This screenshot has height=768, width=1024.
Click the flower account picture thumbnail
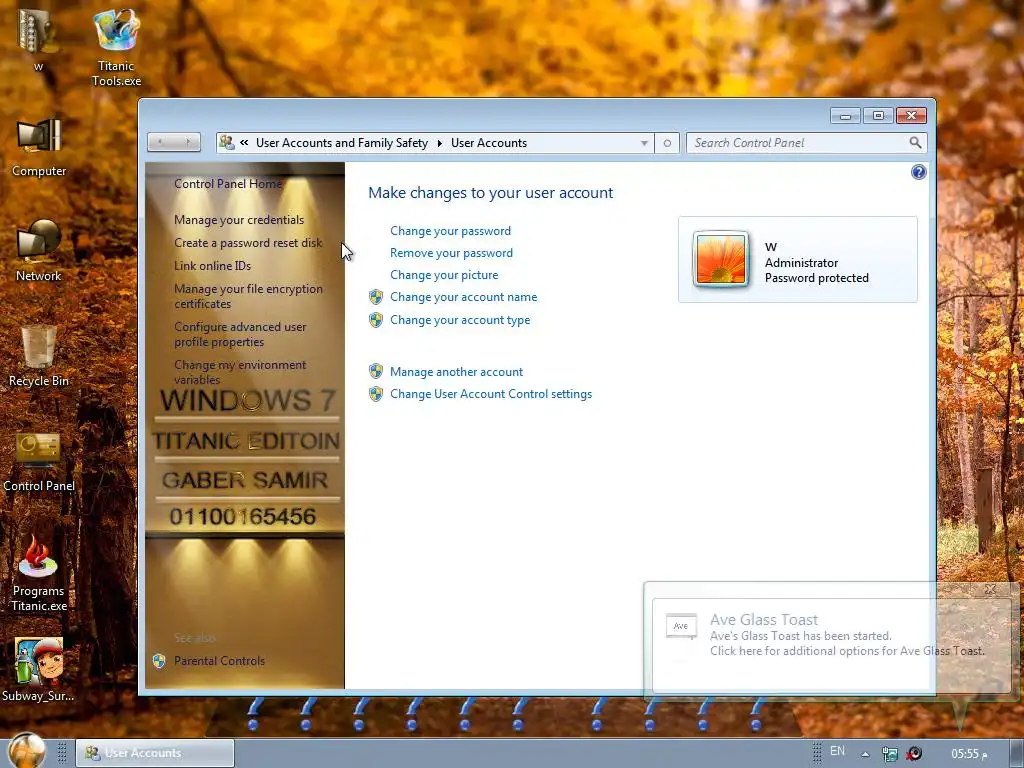[x=720, y=260]
